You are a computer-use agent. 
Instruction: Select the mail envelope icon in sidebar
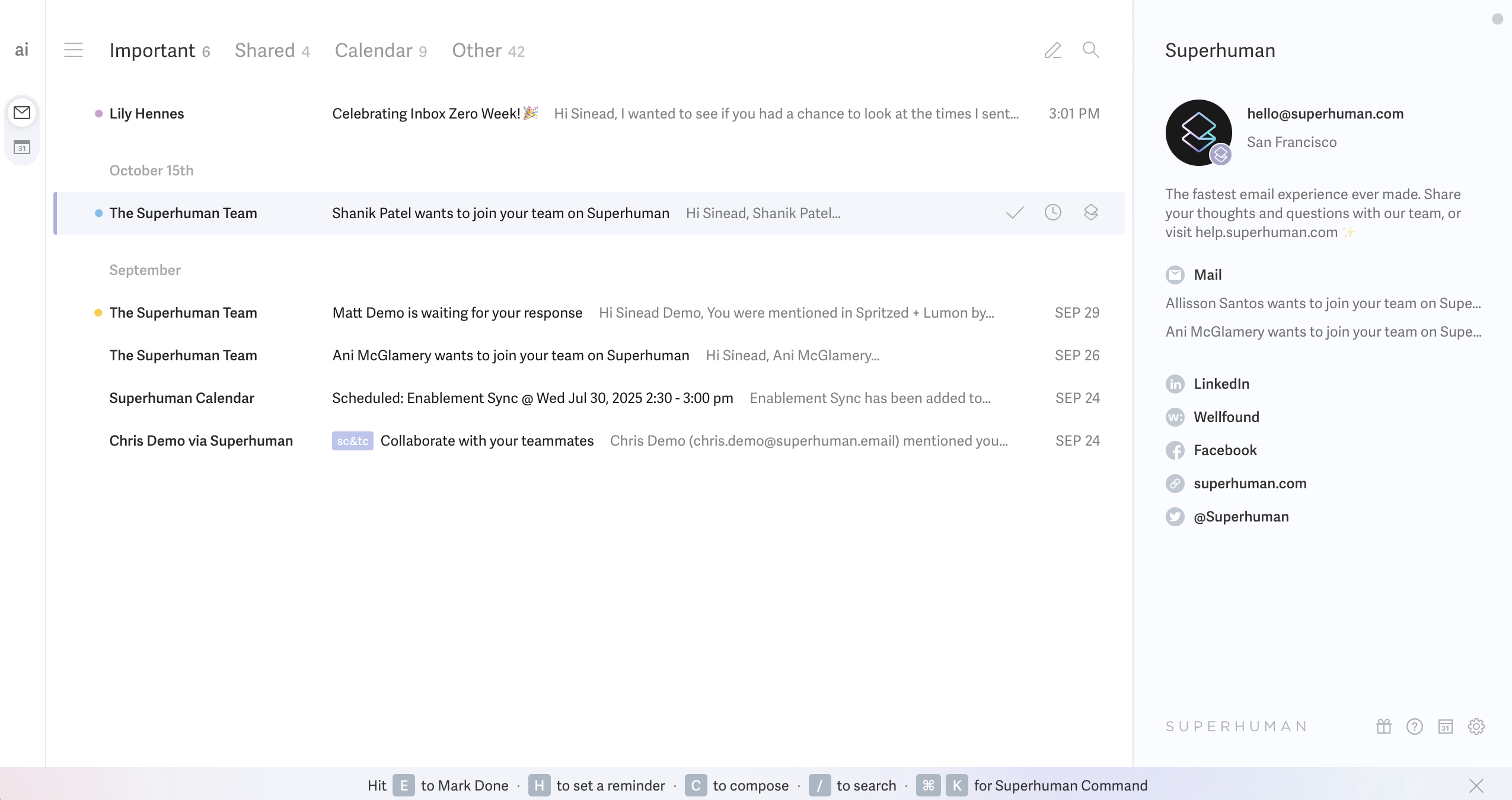pos(22,113)
